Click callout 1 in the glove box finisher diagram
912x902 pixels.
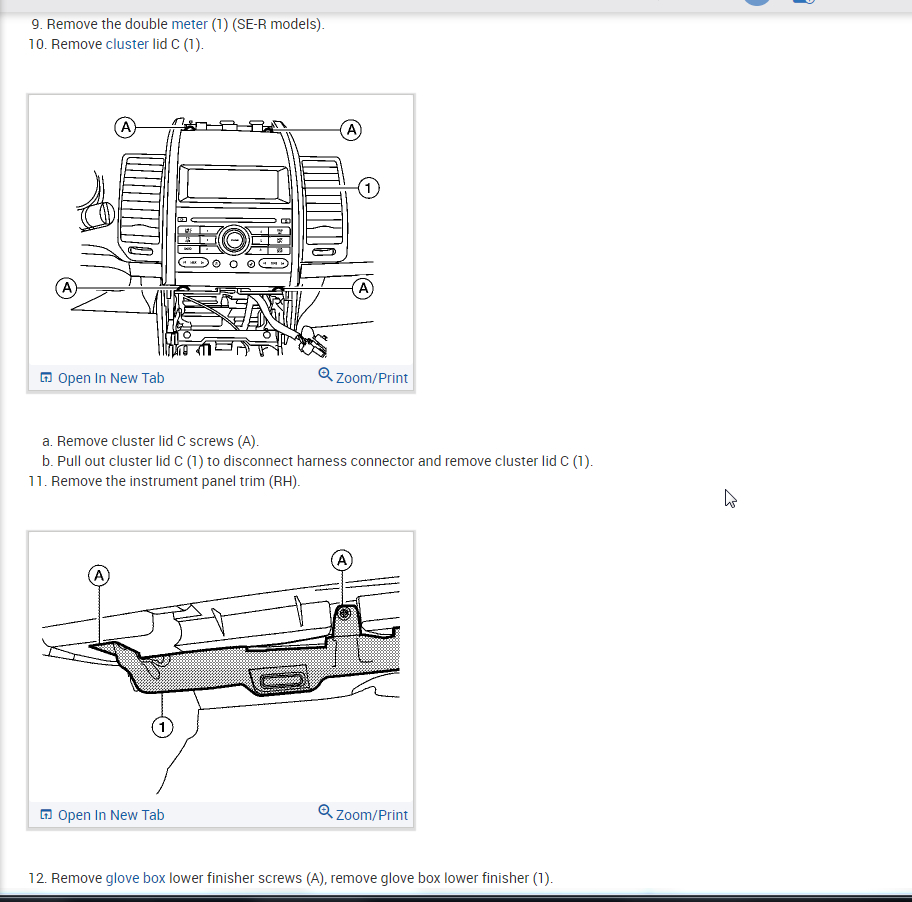(x=162, y=727)
